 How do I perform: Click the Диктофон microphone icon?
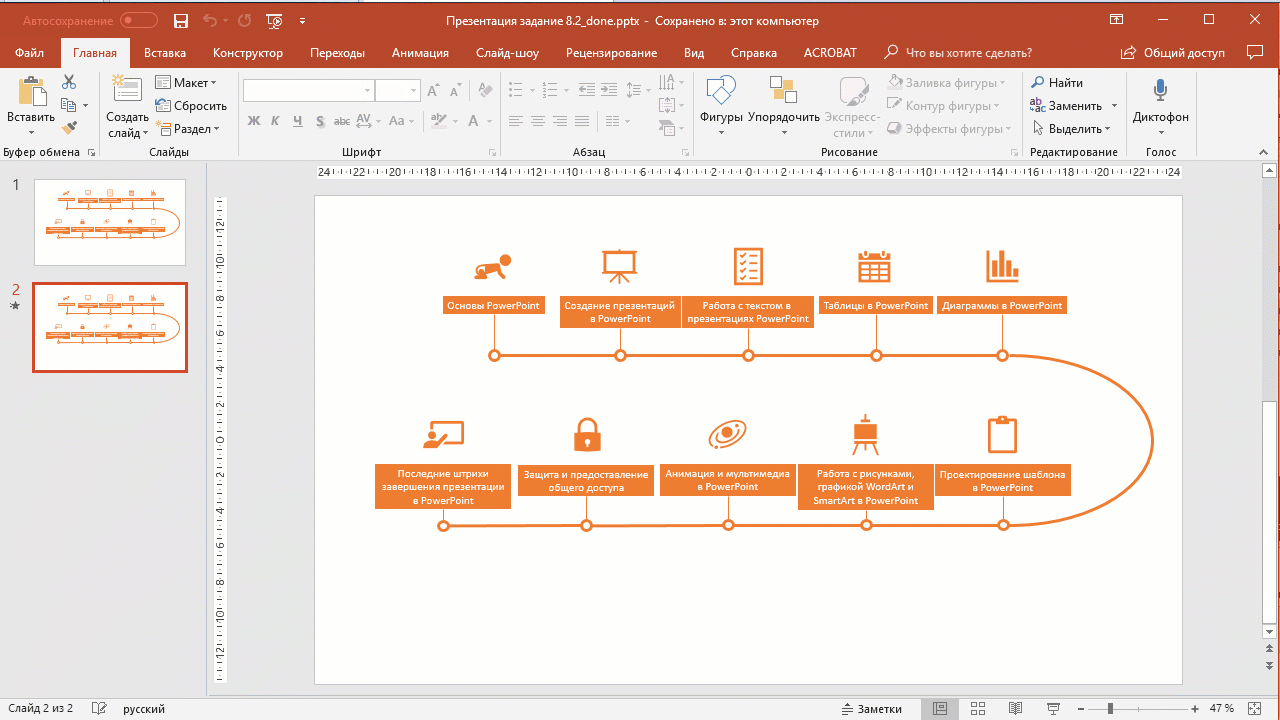point(1160,91)
